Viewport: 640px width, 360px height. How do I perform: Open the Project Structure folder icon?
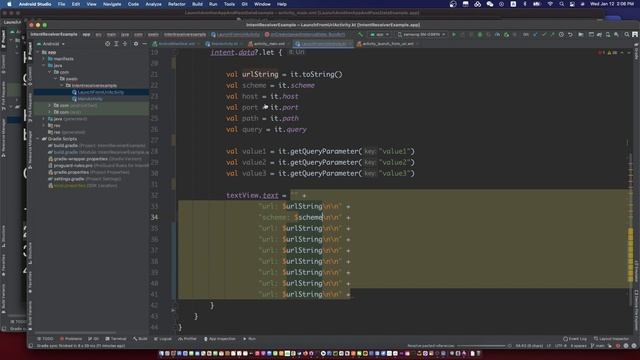click(581, 35)
